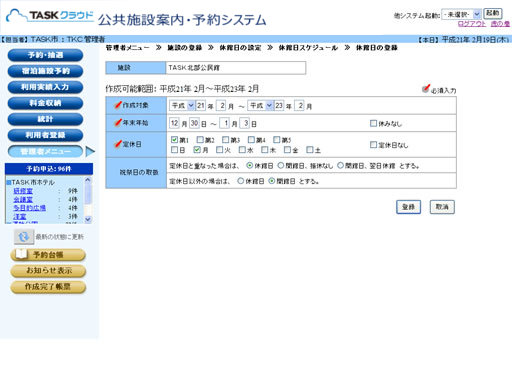Click the 施設の登録 breadcrumb
The image size is (512, 384).
[185, 48]
